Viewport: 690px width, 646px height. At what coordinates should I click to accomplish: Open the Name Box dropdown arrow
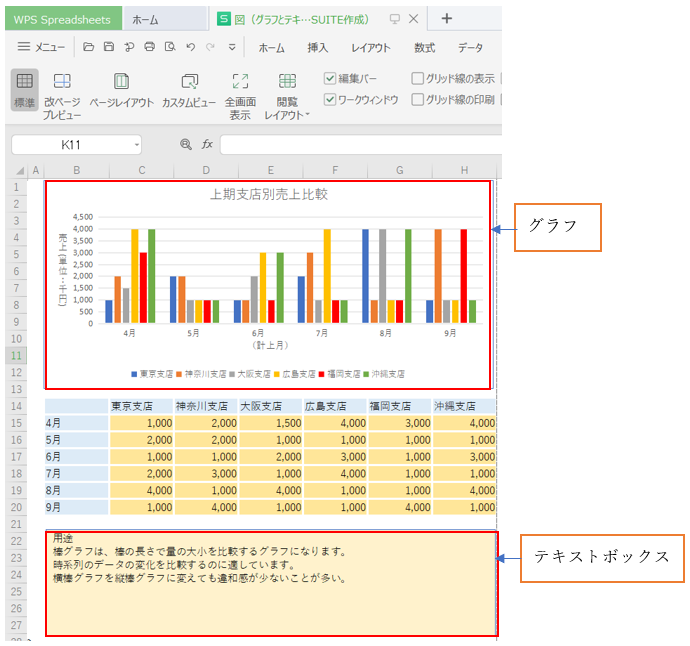(x=136, y=145)
